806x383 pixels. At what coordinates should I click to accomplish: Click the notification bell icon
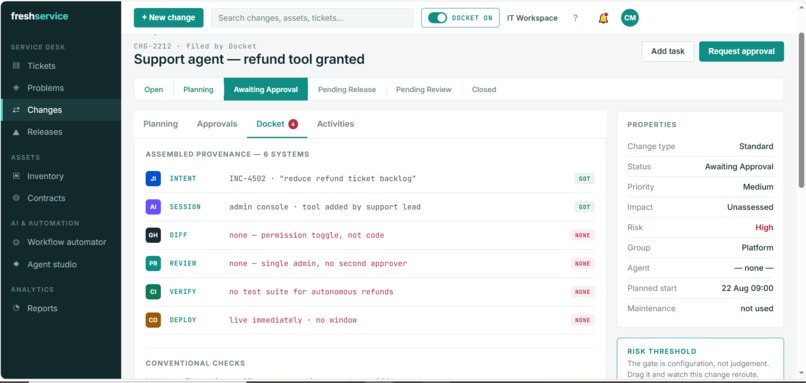point(603,18)
